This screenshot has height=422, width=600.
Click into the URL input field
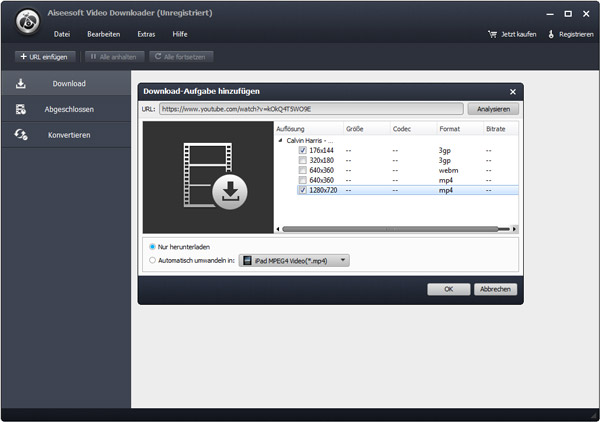tap(311, 109)
